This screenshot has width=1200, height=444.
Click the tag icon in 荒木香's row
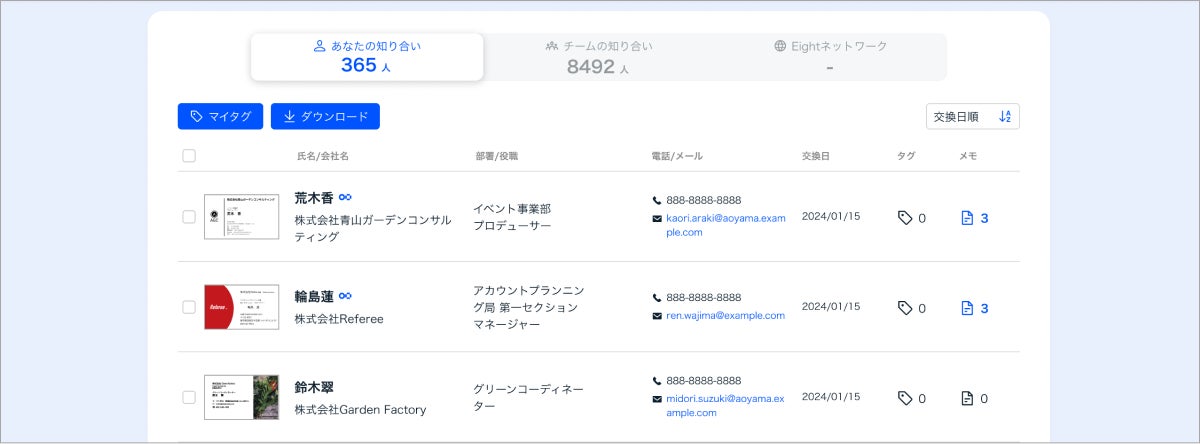(x=905, y=217)
